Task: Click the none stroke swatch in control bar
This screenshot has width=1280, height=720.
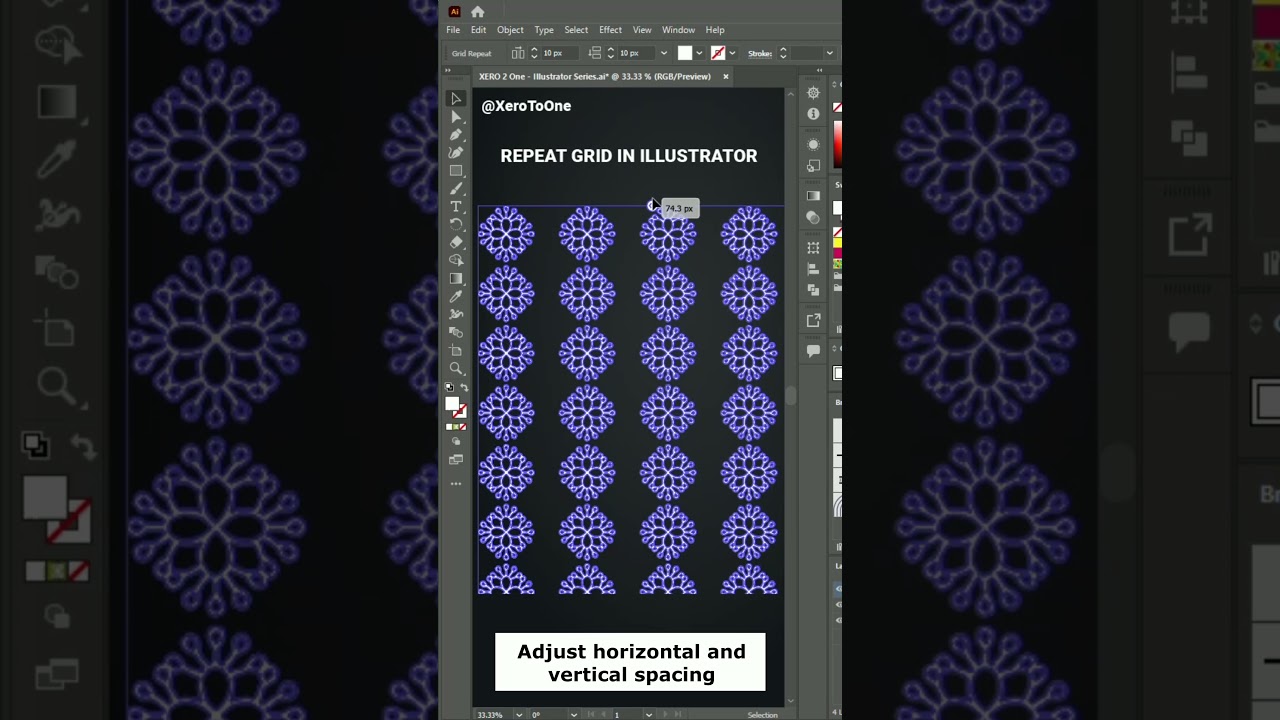Action: 718,53
